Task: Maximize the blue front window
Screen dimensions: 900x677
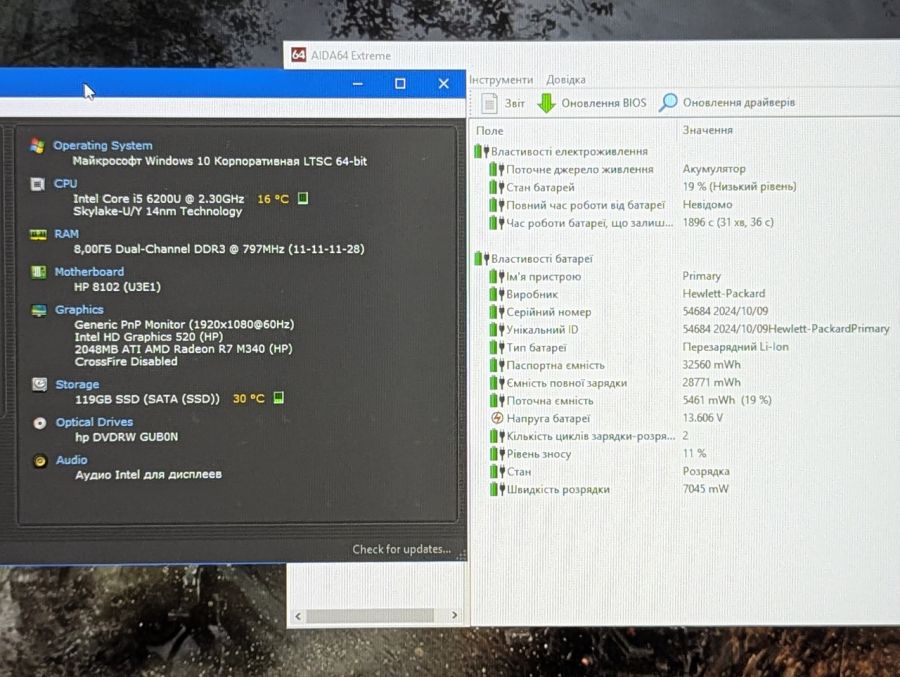Action: pos(400,84)
